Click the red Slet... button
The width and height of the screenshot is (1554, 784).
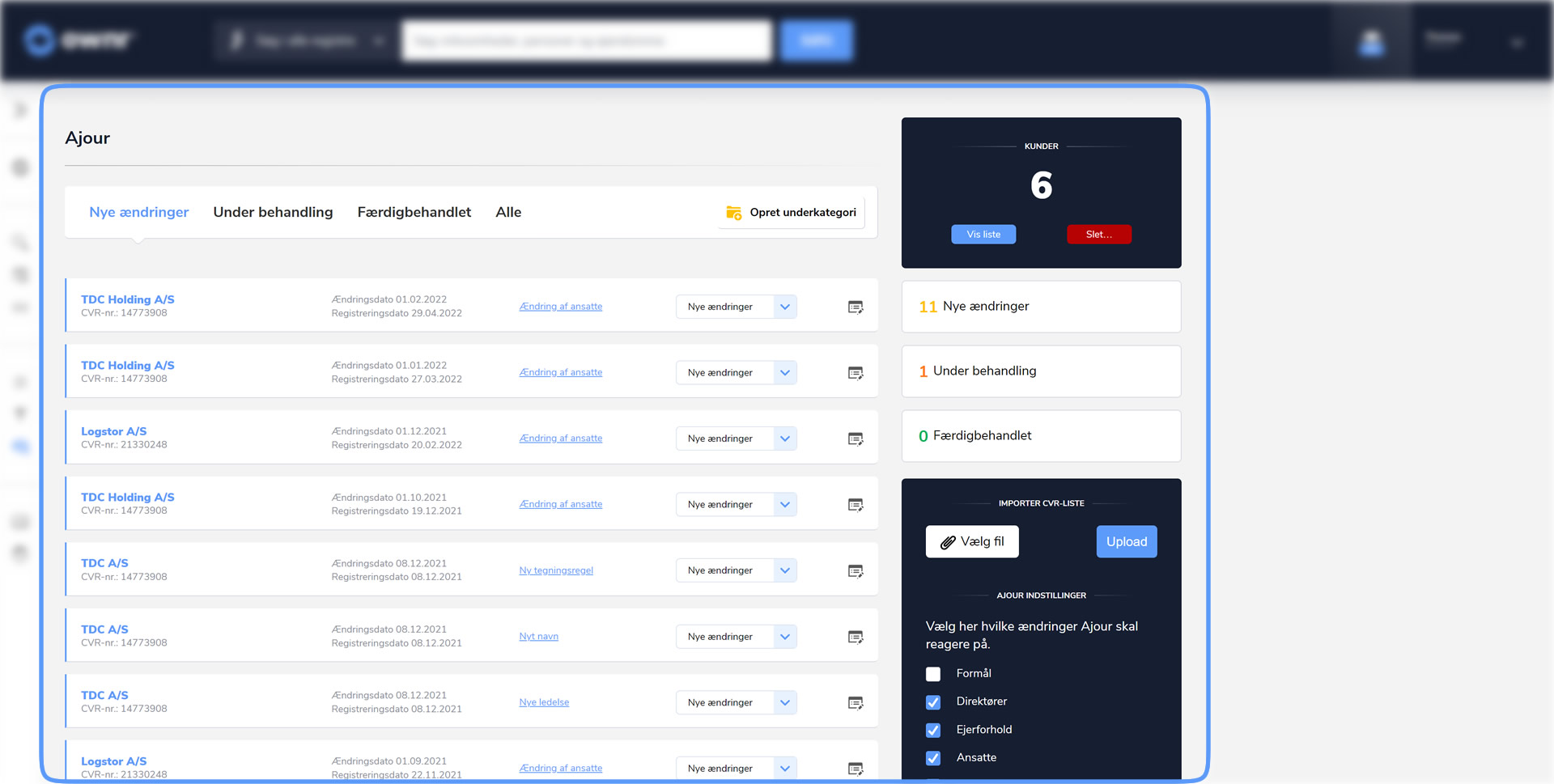coord(1099,235)
